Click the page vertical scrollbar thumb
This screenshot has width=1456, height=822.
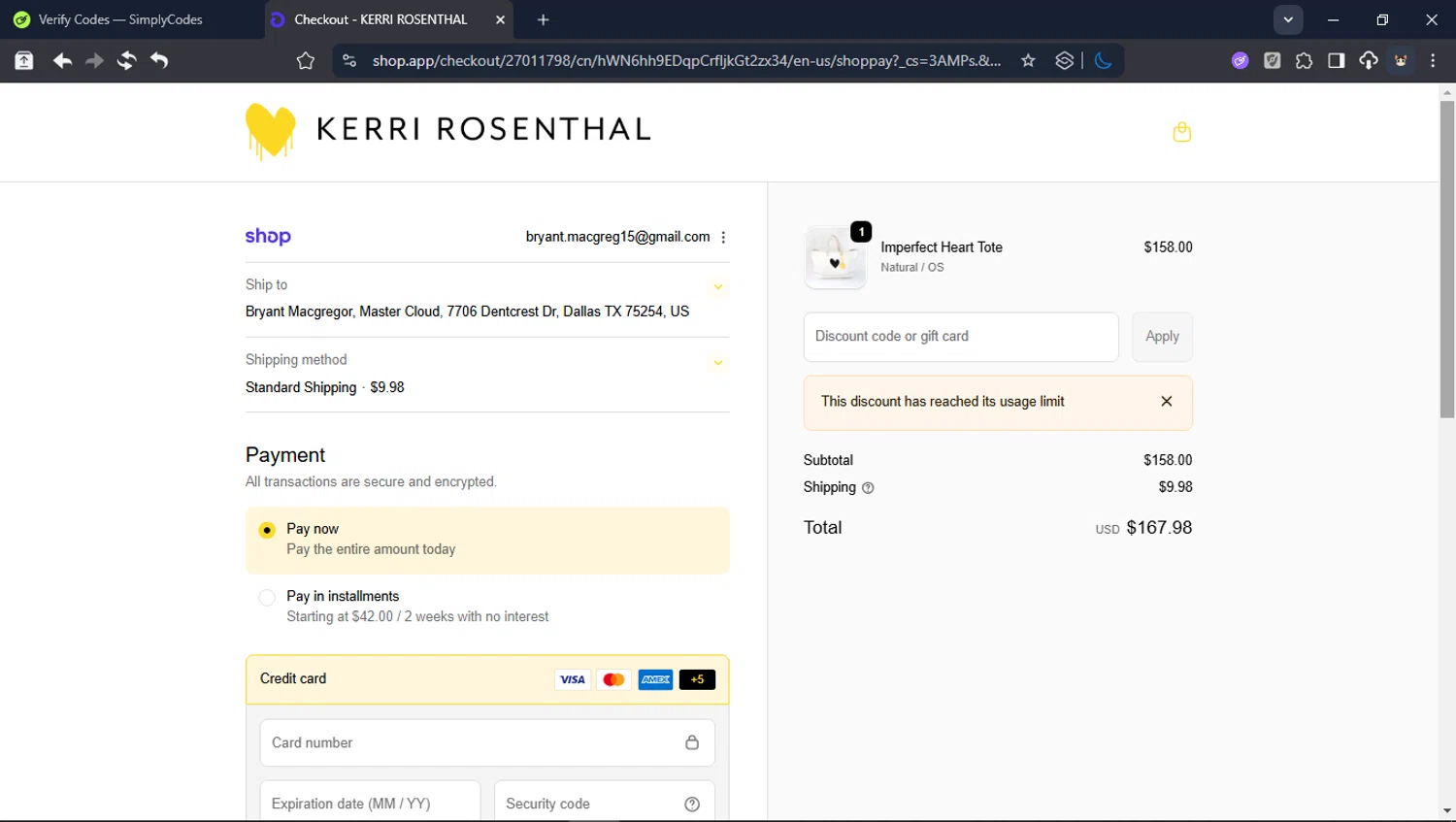click(x=1447, y=259)
